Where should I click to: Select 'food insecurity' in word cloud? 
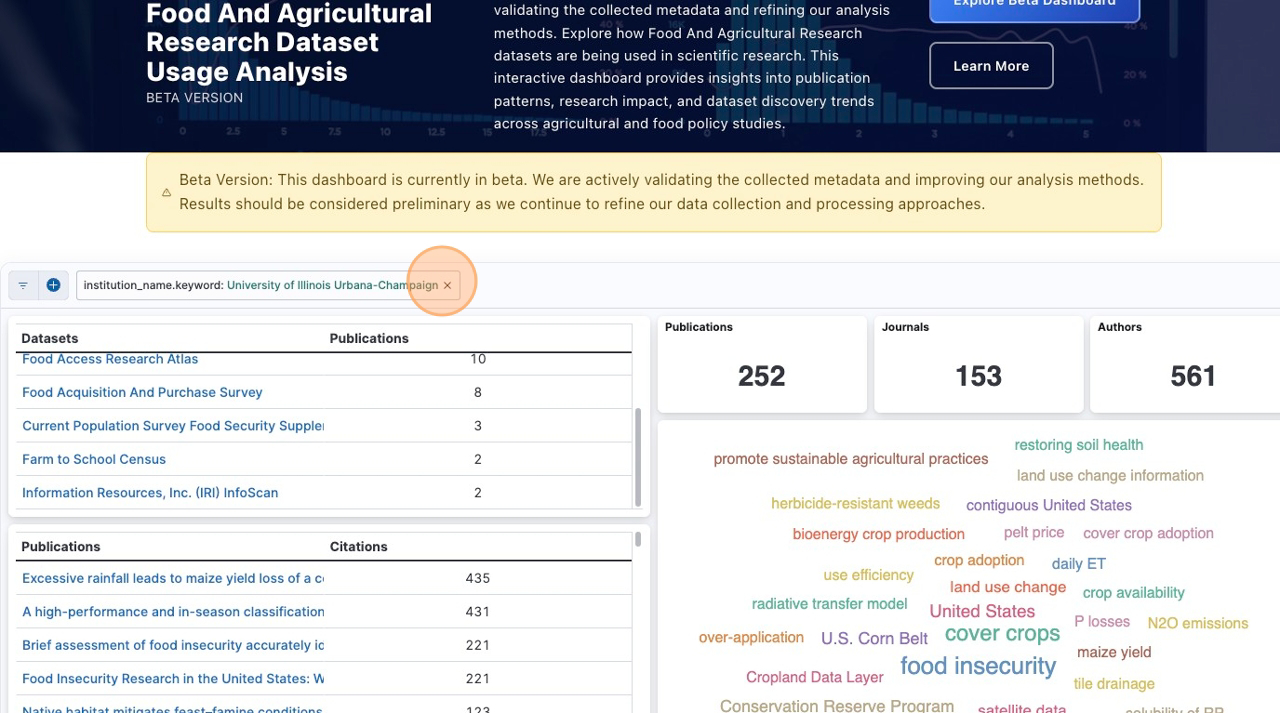click(978, 666)
